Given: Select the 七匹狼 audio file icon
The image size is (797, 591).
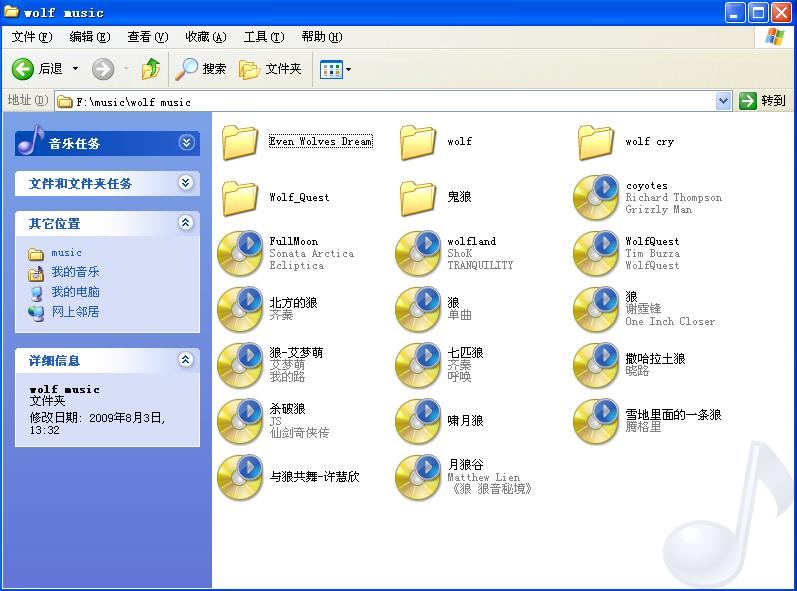Looking at the screenshot, I should (x=418, y=365).
